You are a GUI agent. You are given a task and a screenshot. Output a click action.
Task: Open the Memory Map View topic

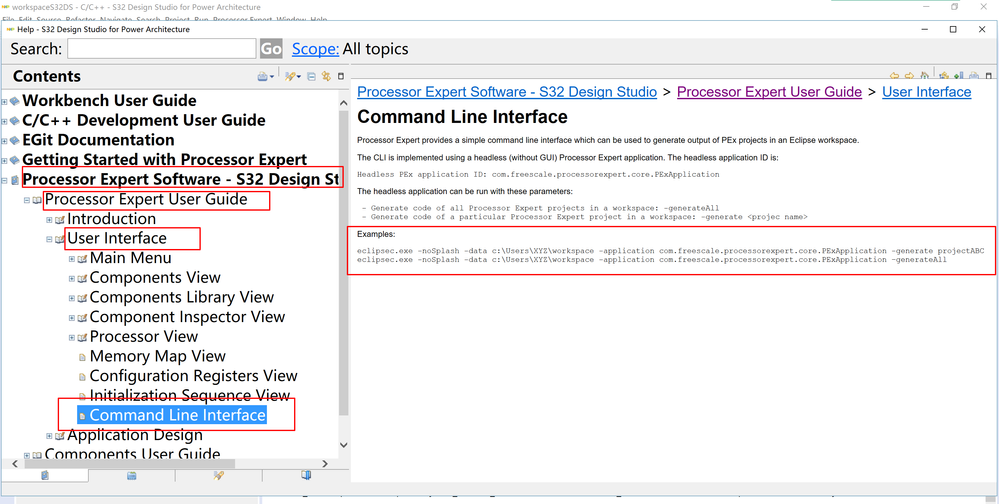tap(157, 357)
